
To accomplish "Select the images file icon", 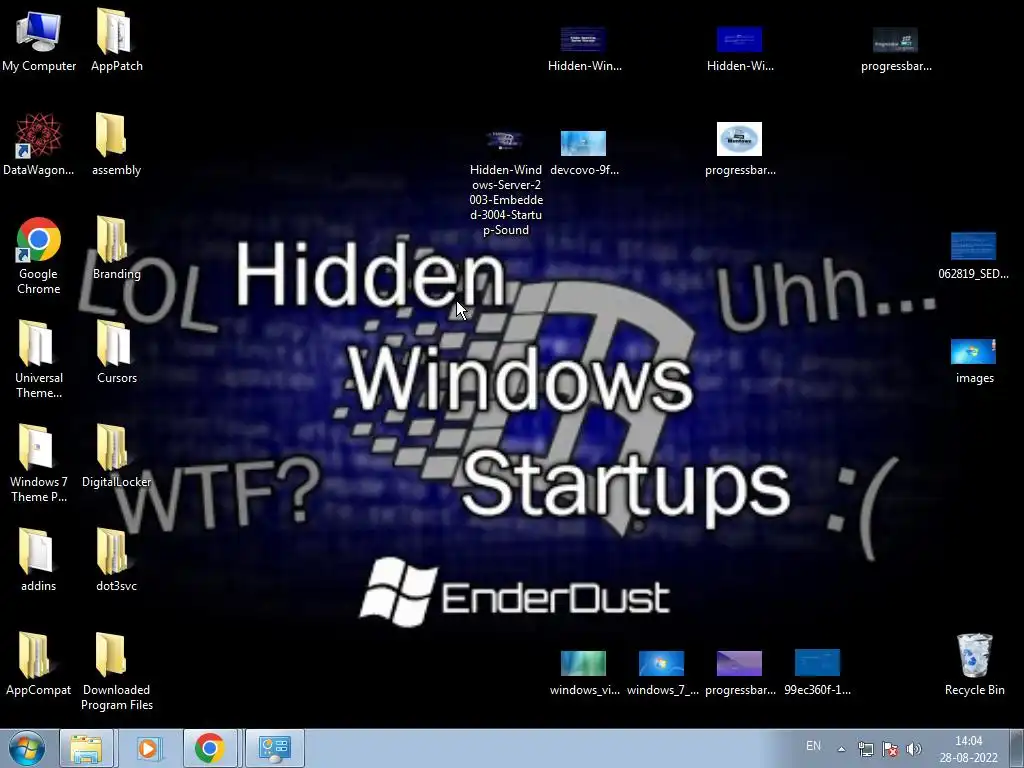I will (974, 360).
